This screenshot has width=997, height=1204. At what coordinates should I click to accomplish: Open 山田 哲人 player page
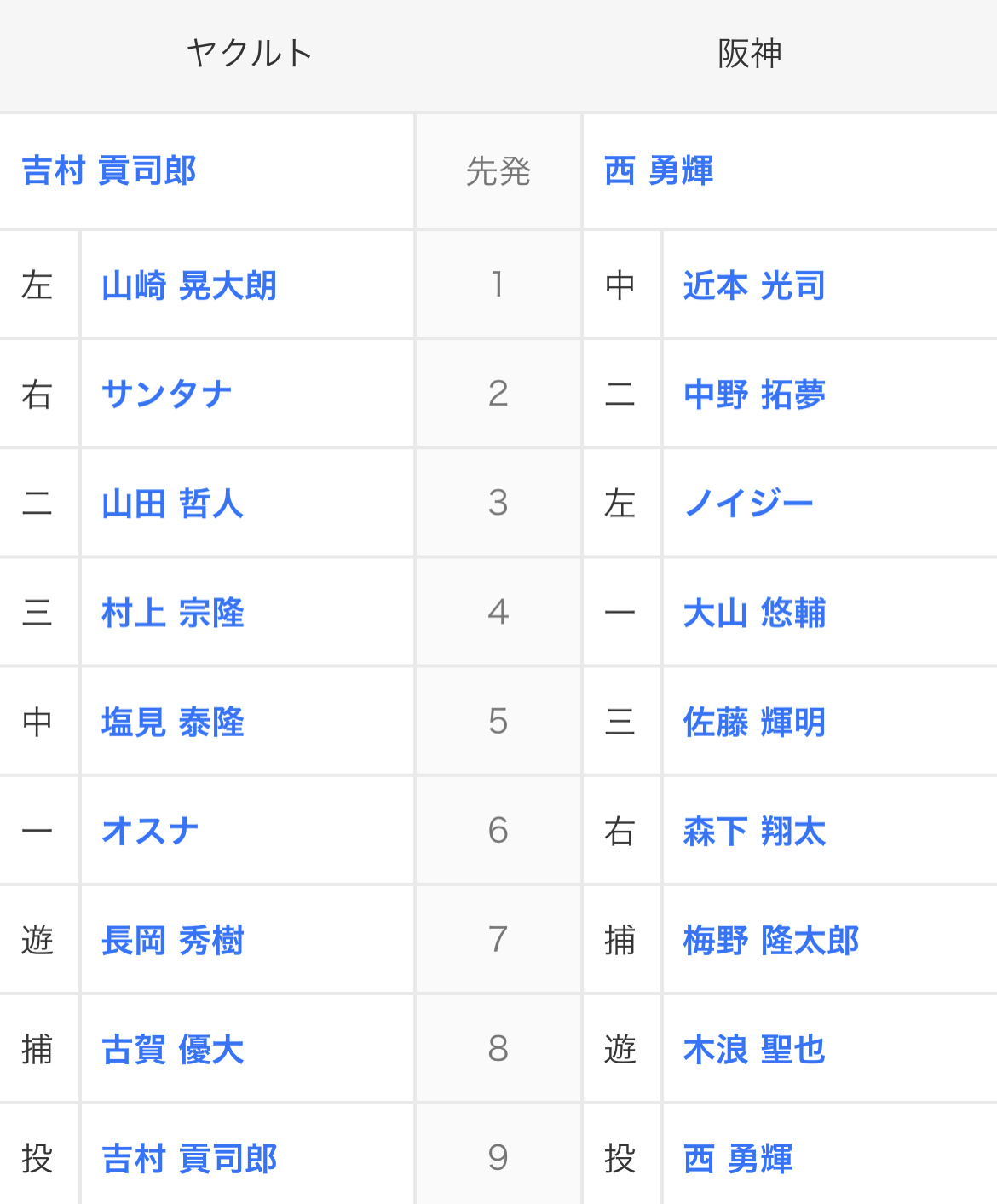[173, 504]
